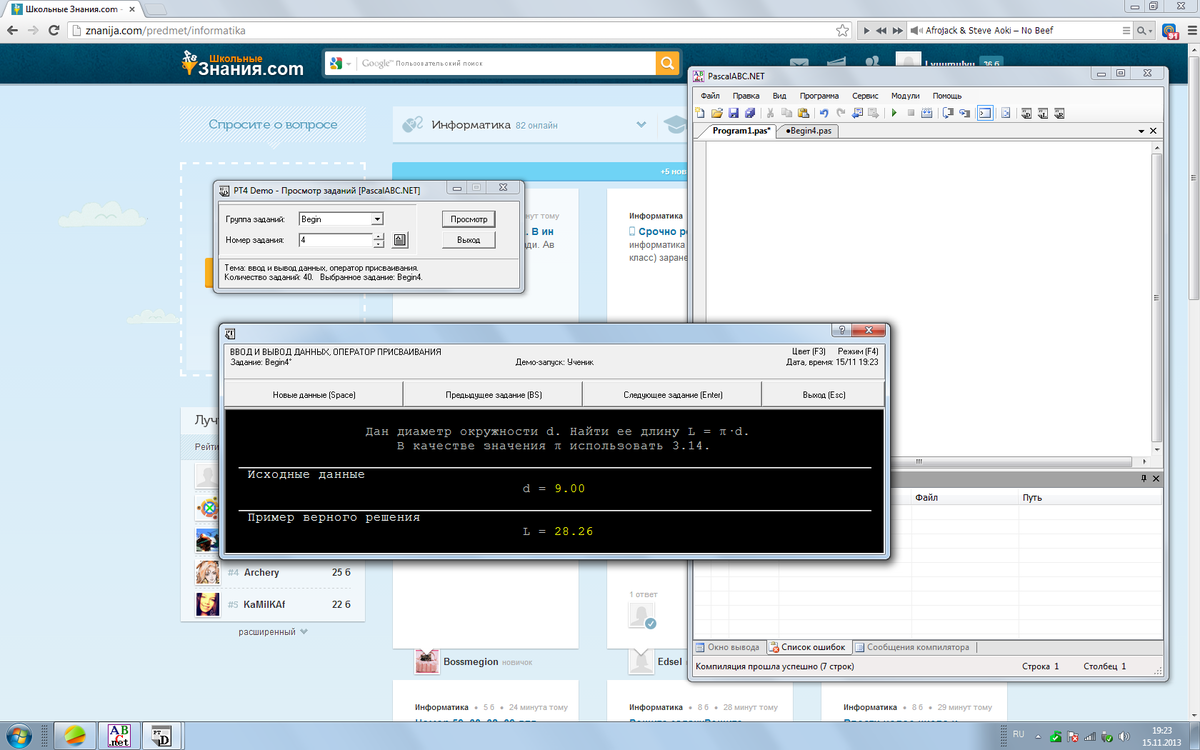Select Сообщения компилятора bottom tab

(x=913, y=647)
